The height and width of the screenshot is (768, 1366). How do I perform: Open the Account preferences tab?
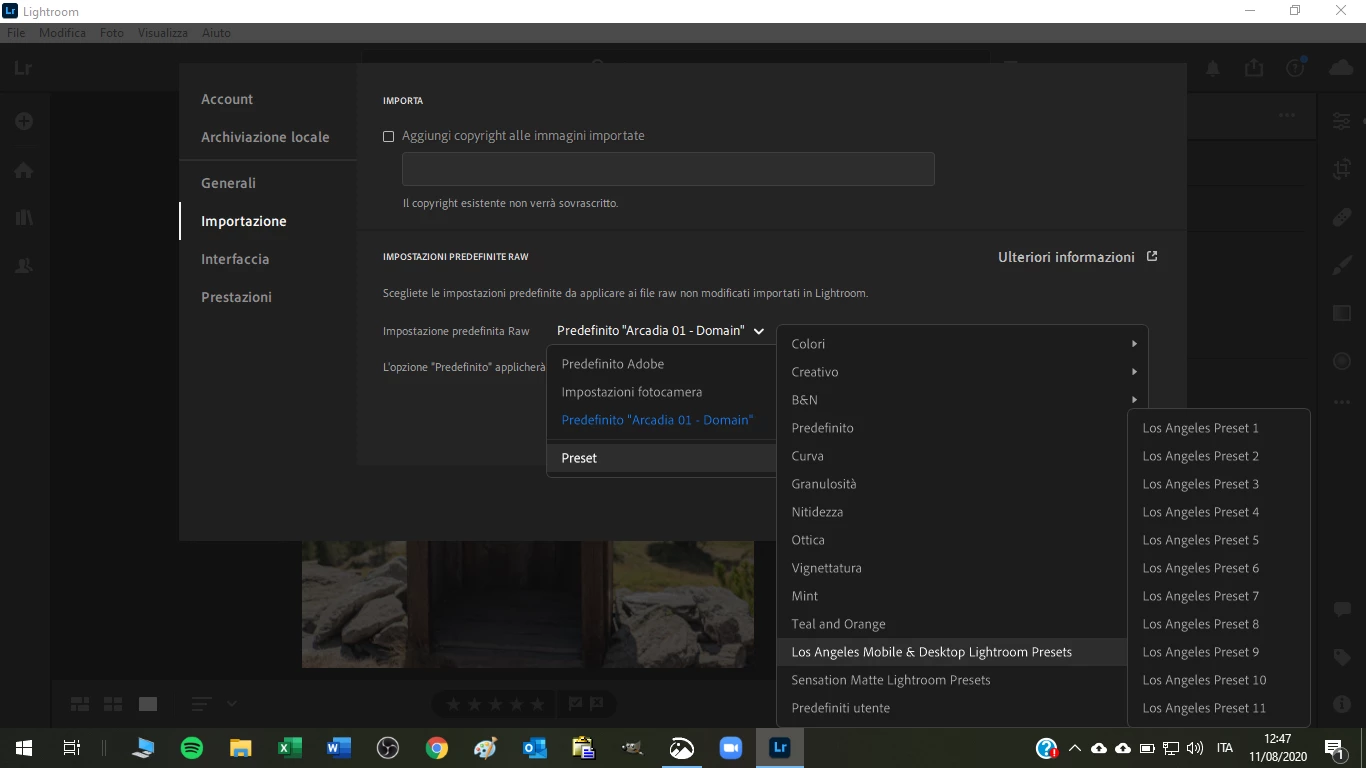(x=227, y=99)
